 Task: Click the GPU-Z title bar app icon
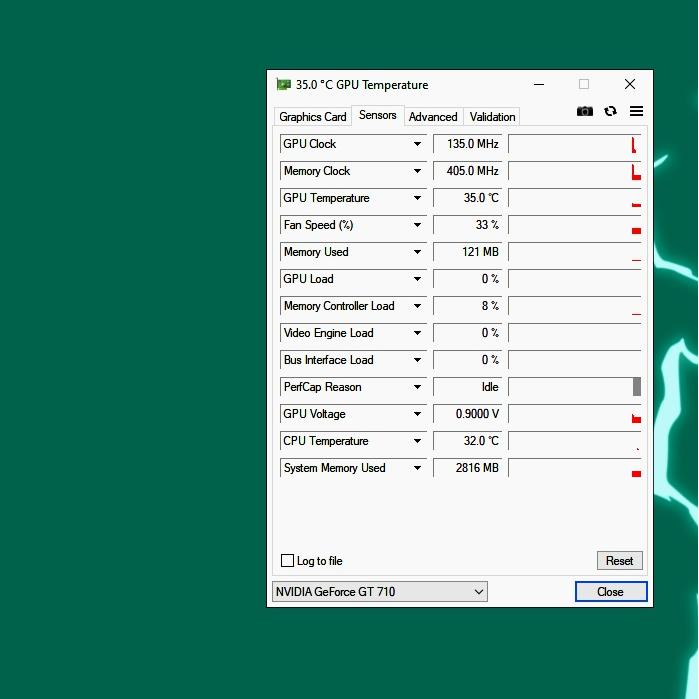[284, 85]
